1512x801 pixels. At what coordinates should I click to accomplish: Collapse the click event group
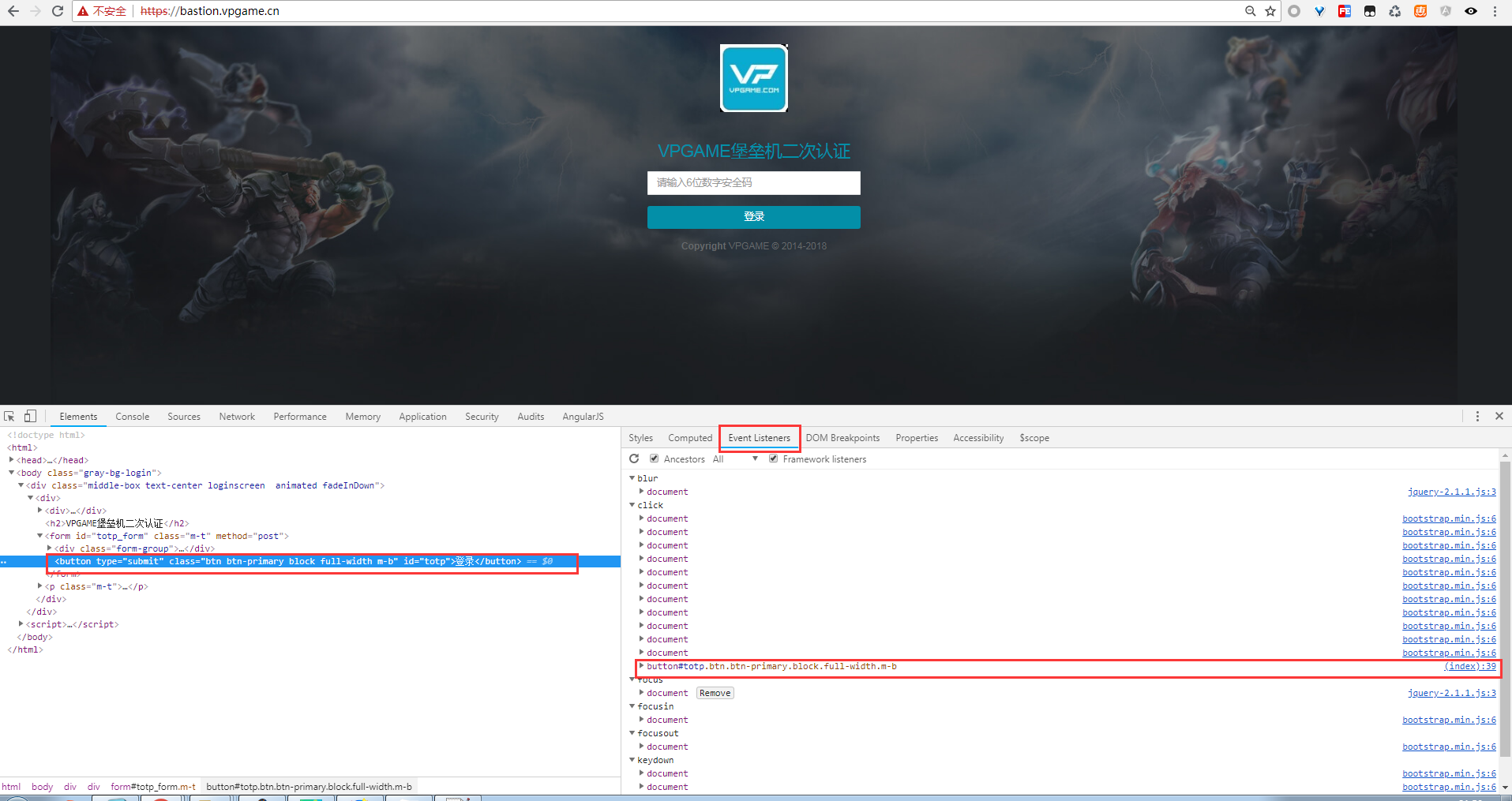[632, 505]
